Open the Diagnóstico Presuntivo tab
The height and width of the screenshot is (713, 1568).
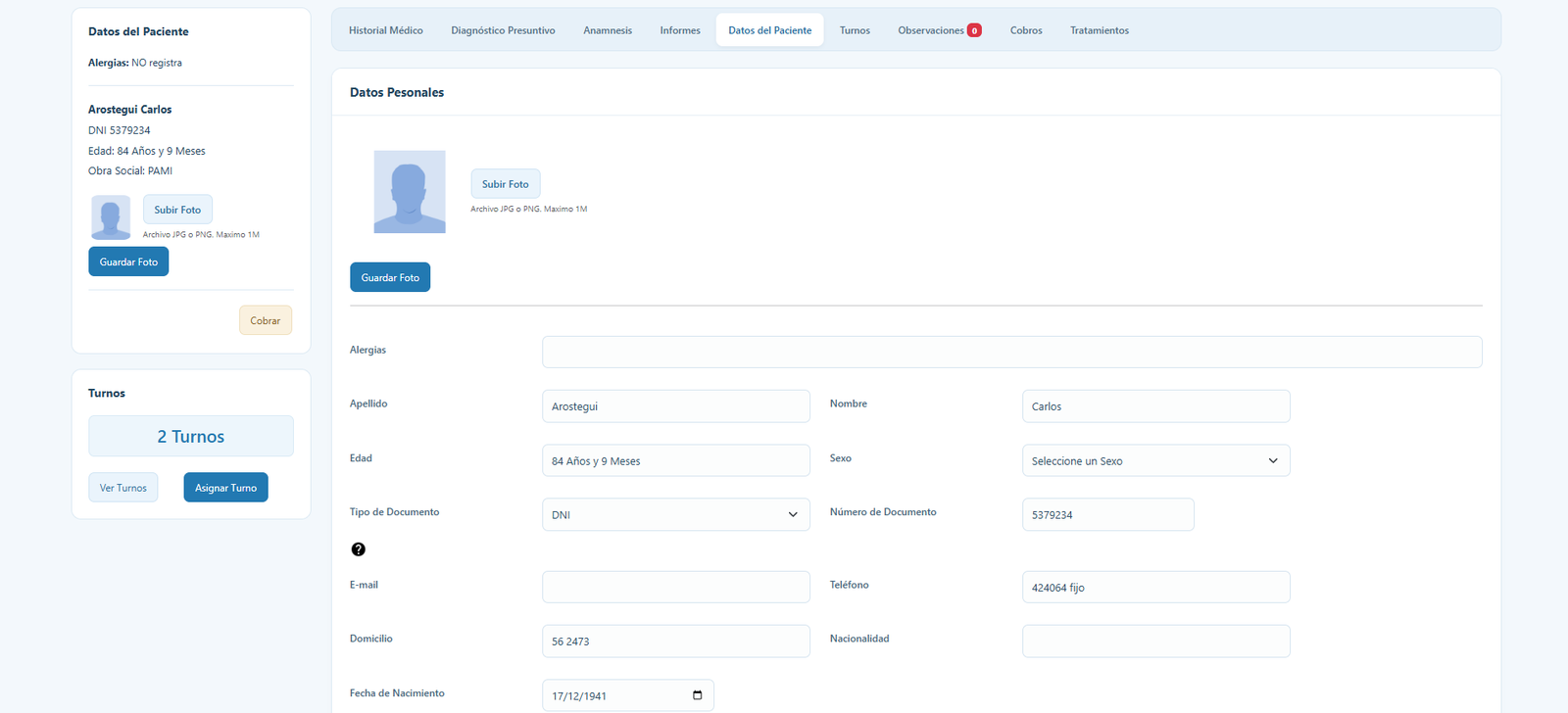pos(503,30)
